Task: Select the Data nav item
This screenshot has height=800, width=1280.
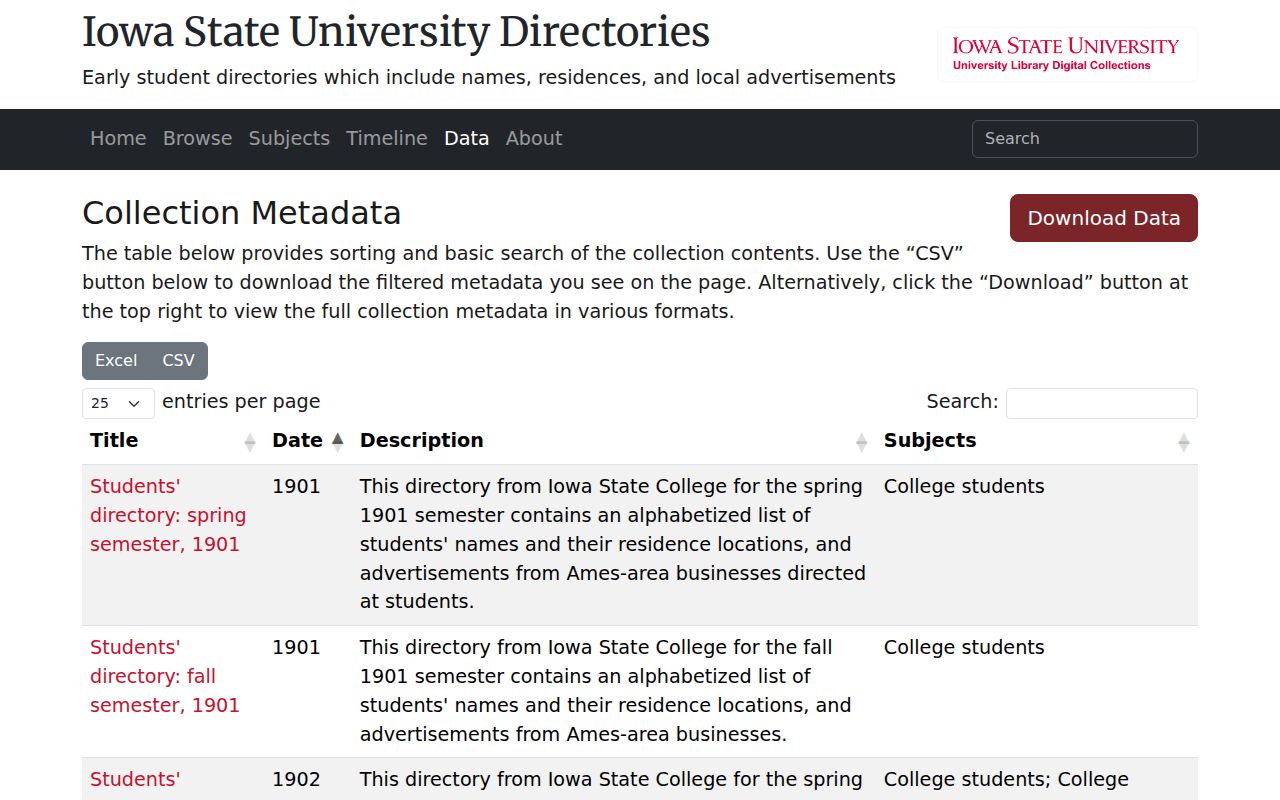Action: click(466, 138)
